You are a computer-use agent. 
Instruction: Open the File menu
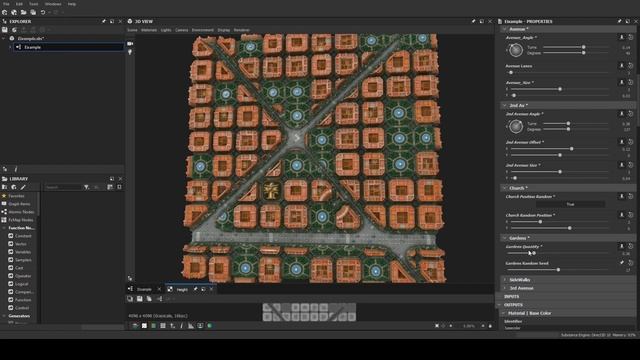(x=6, y=4)
